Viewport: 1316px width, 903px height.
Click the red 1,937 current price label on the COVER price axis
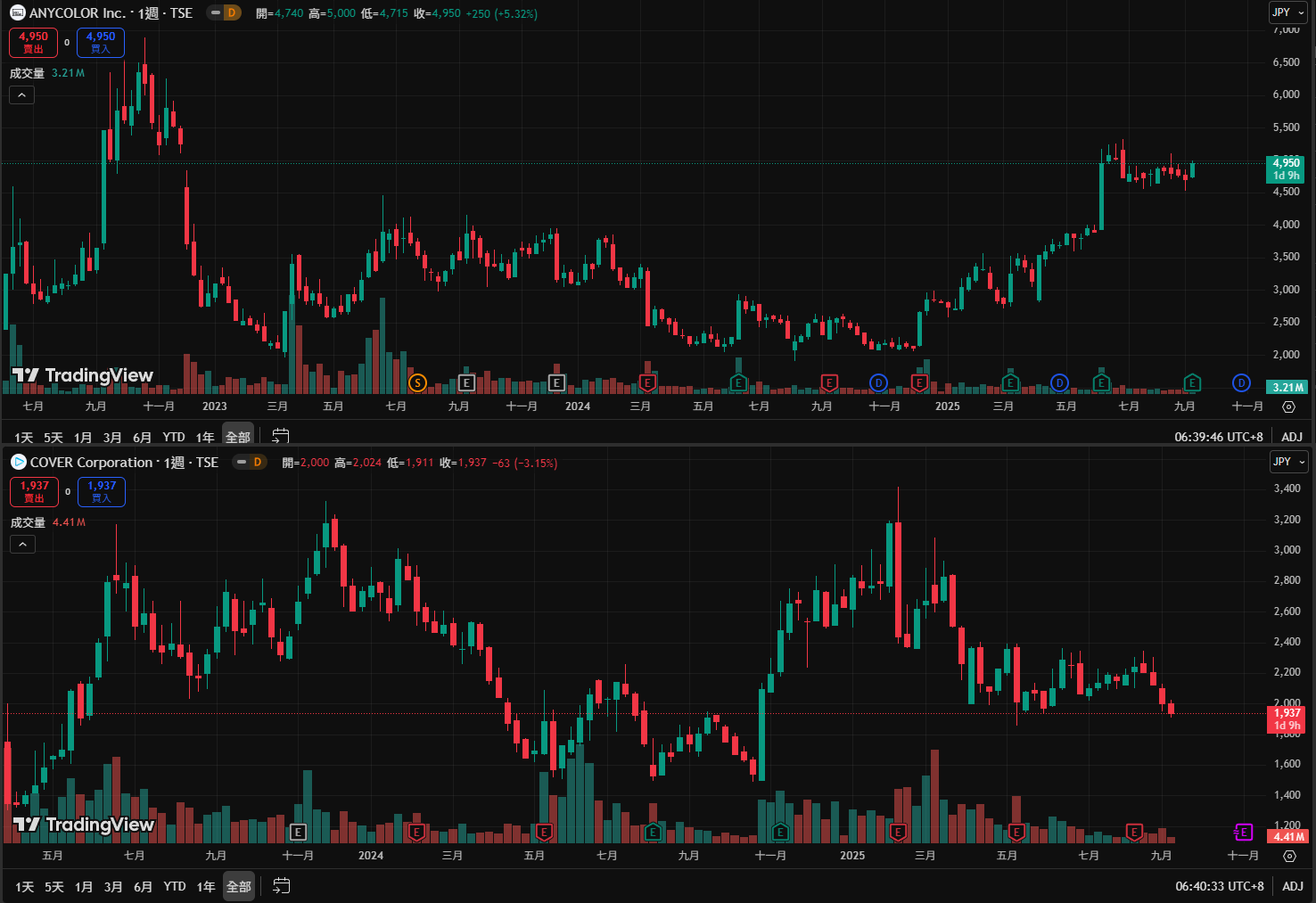[x=1287, y=719]
